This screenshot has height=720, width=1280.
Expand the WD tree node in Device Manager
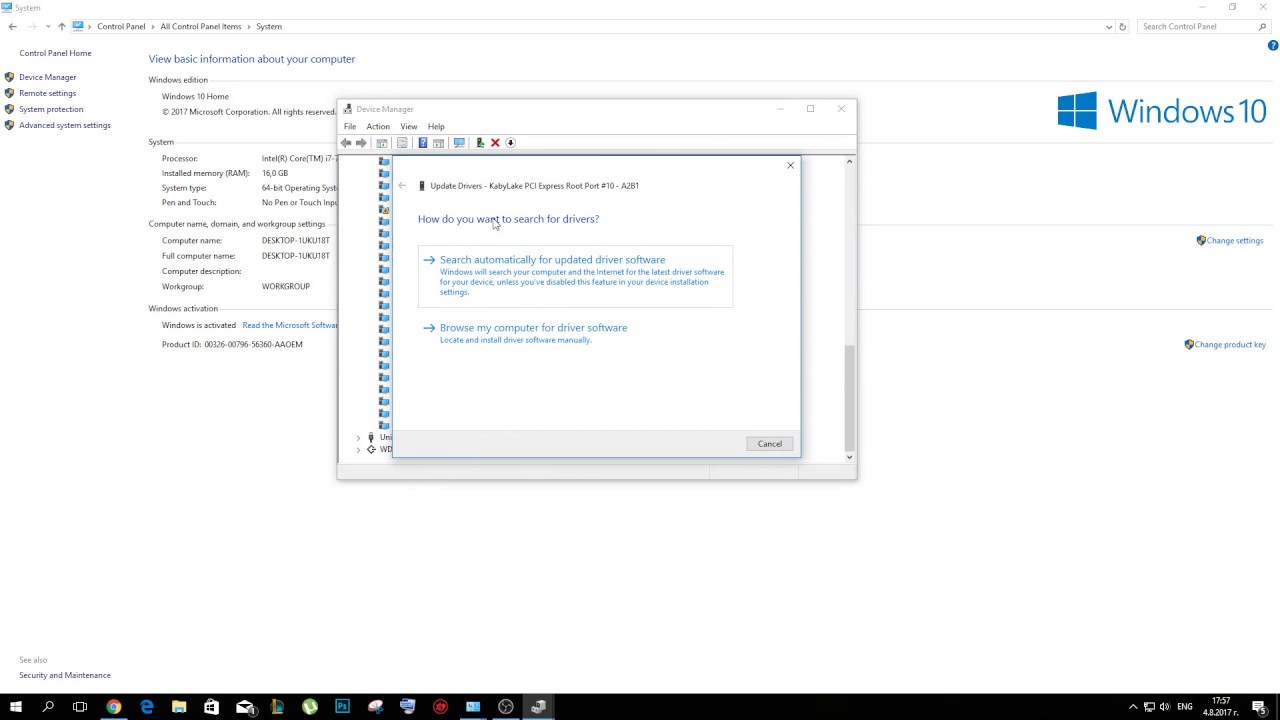tap(358, 450)
